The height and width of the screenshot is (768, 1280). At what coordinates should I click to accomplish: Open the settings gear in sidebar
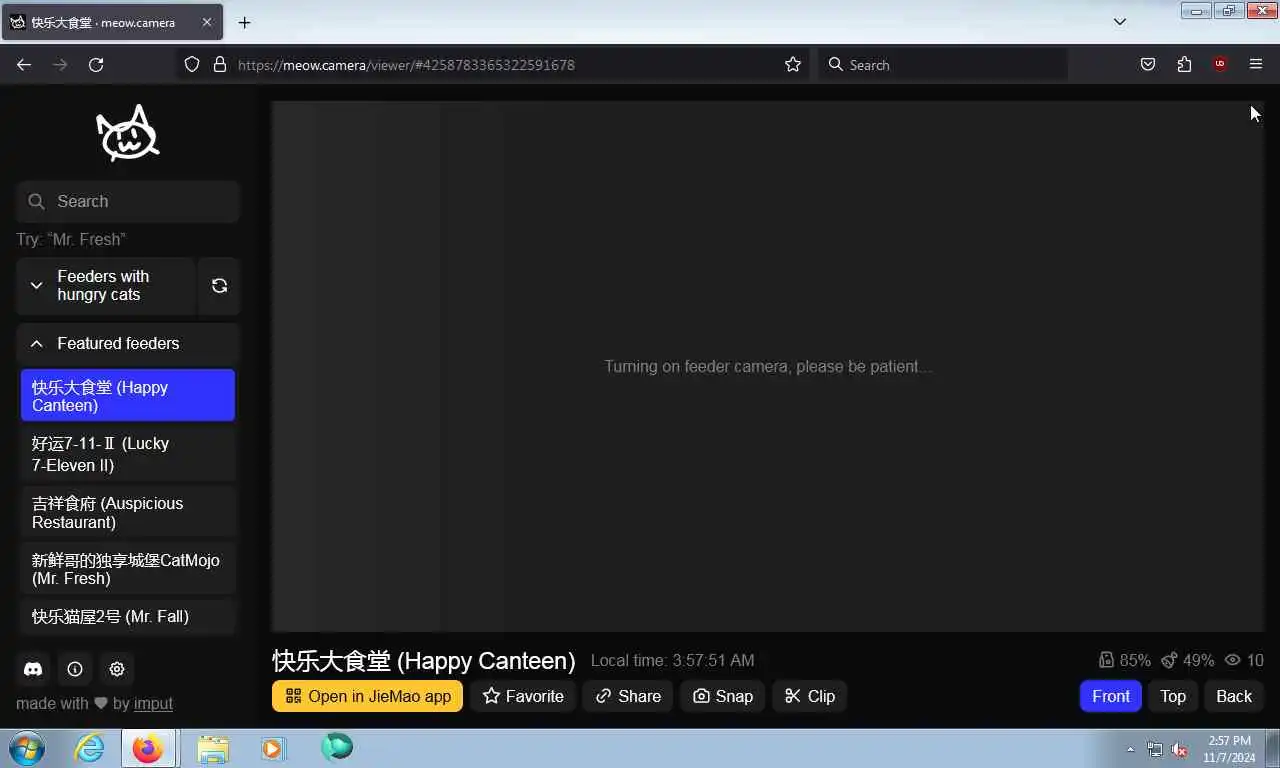117,669
